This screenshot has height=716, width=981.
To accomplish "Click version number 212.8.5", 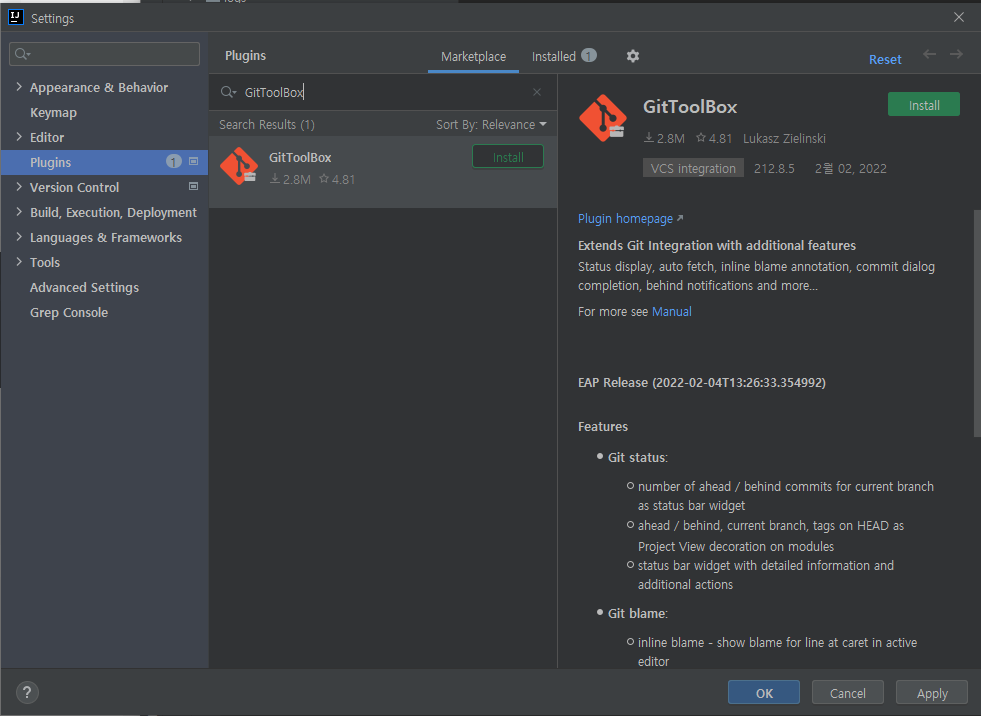I will (x=774, y=168).
